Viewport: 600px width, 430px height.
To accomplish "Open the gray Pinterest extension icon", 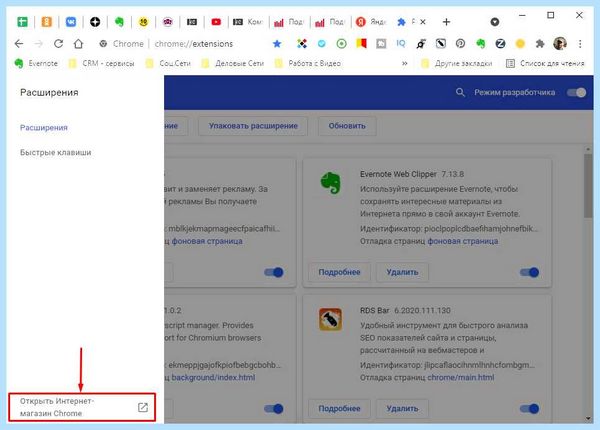I will (x=460, y=44).
